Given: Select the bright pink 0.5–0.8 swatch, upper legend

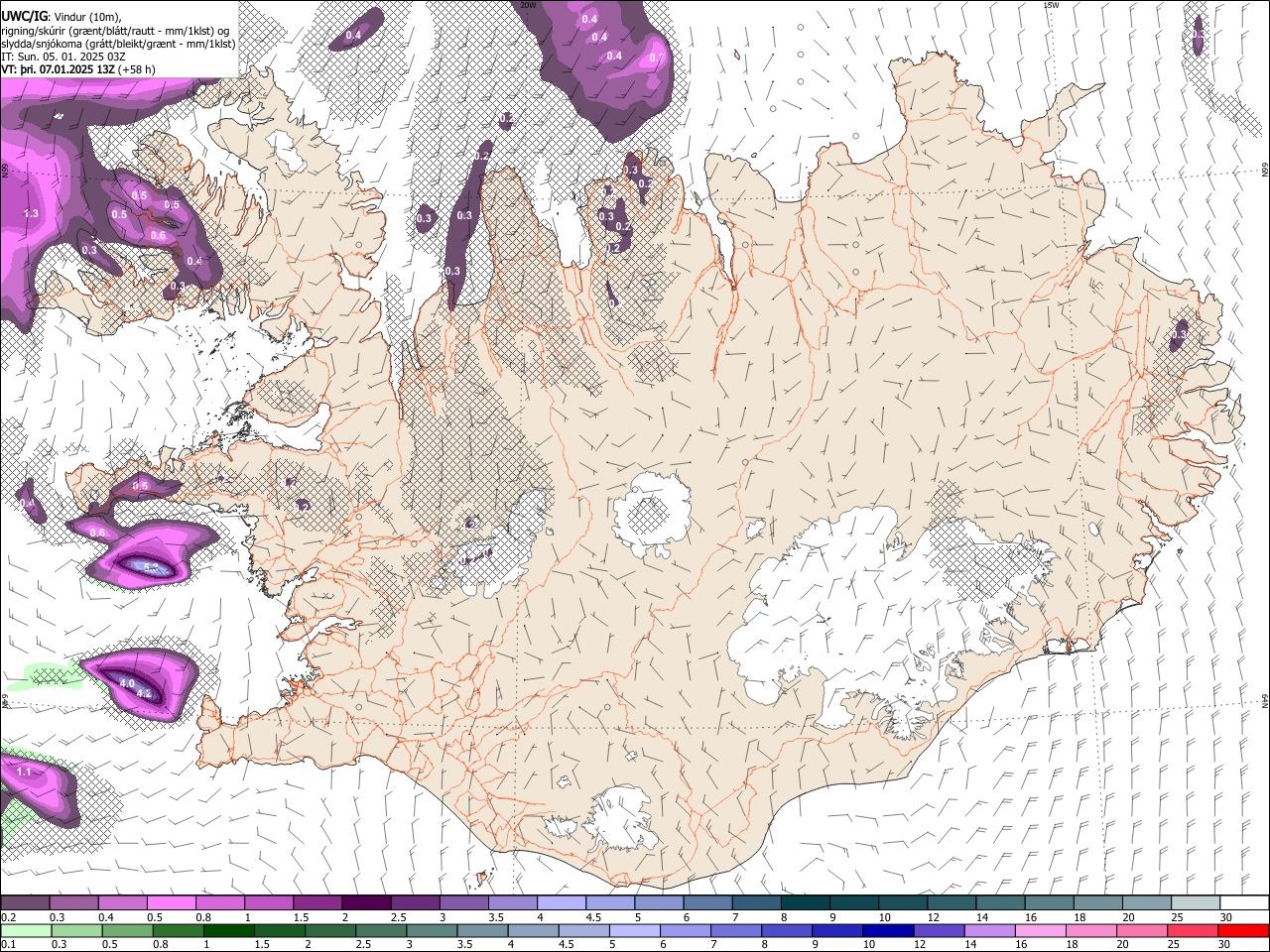Looking at the screenshot, I should (x=171, y=902).
